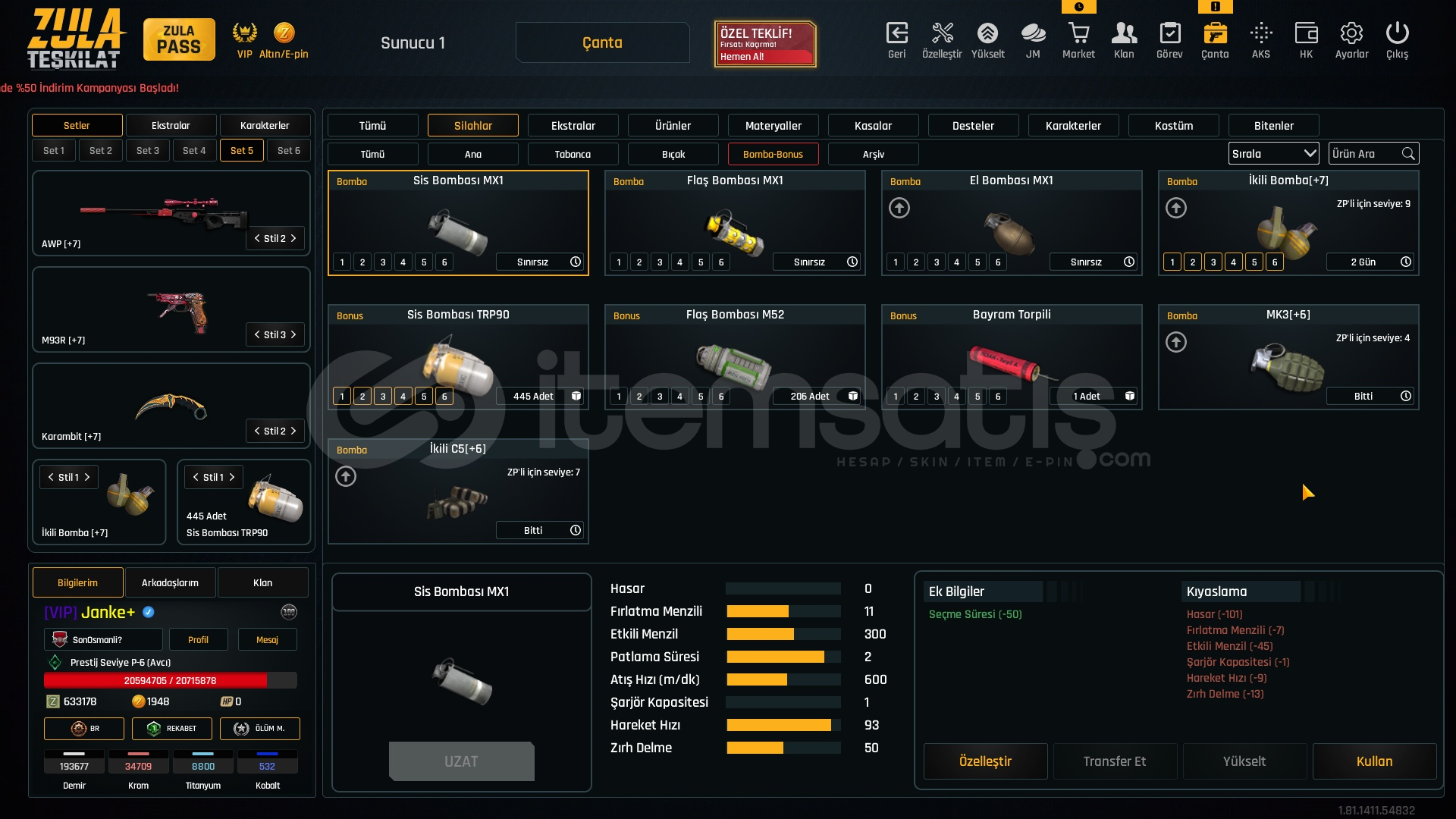Viewport: 1456px width, 819px height.
Task: Open Görev tasks checklist icon
Action: (1169, 33)
